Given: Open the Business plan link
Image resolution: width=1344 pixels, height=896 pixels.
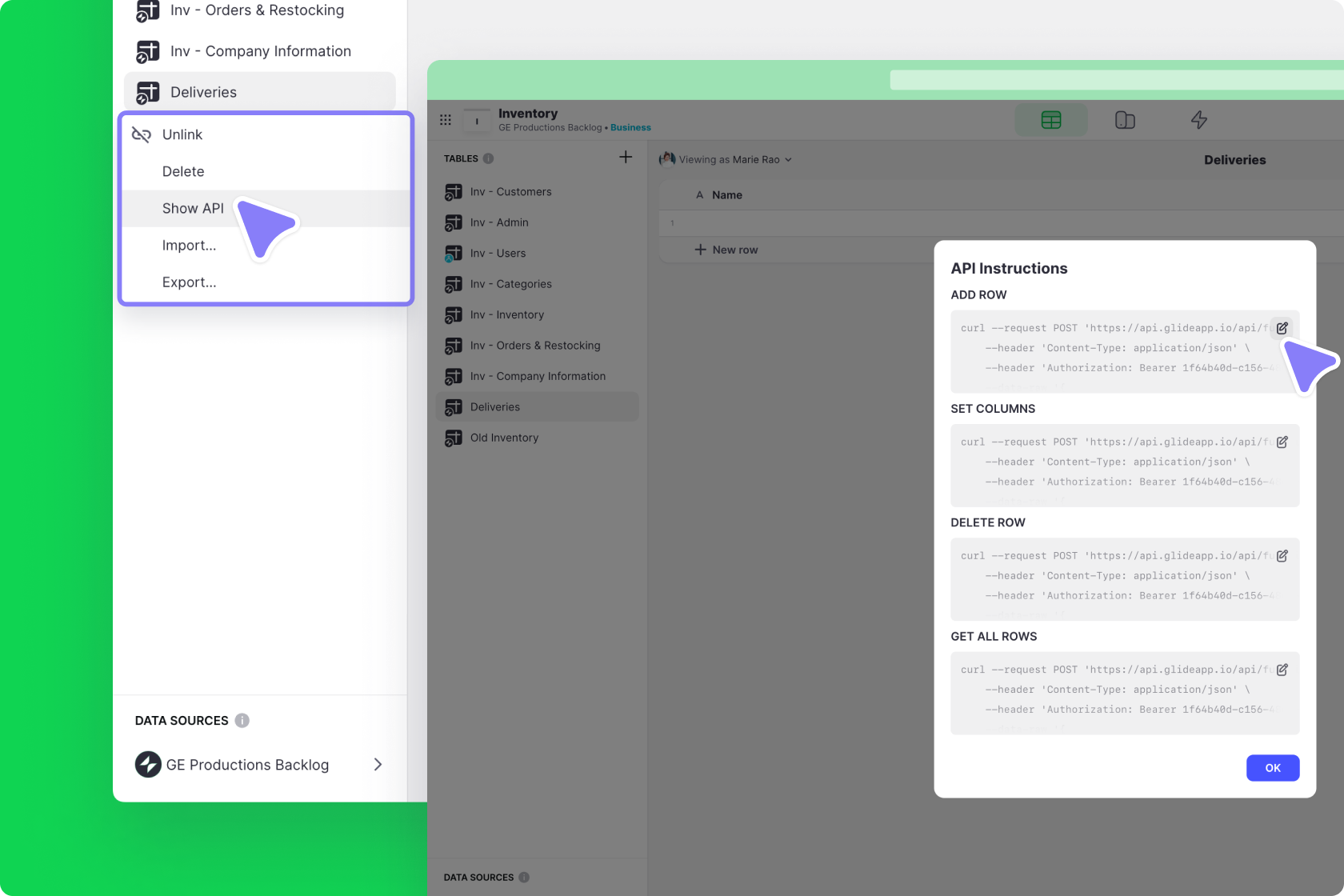Looking at the screenshot, I should [630, 128].
